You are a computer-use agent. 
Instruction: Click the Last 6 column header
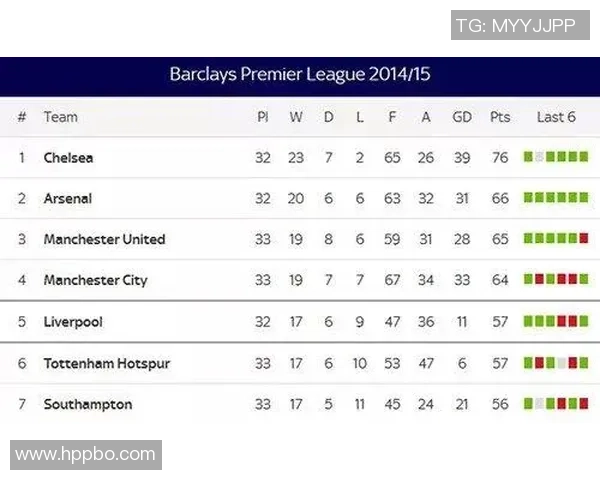point(556,117)
